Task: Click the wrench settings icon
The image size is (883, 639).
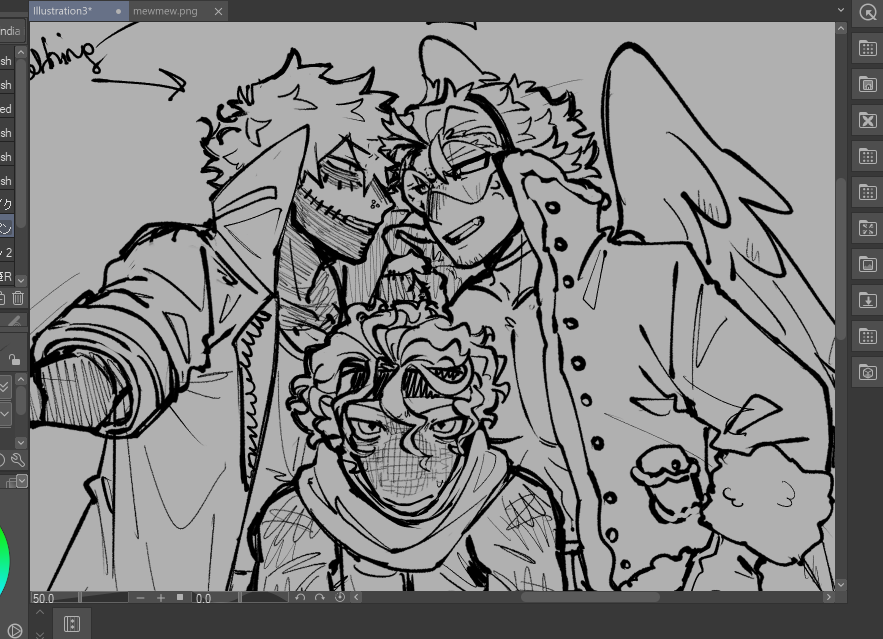Action: tap(17, 460)
